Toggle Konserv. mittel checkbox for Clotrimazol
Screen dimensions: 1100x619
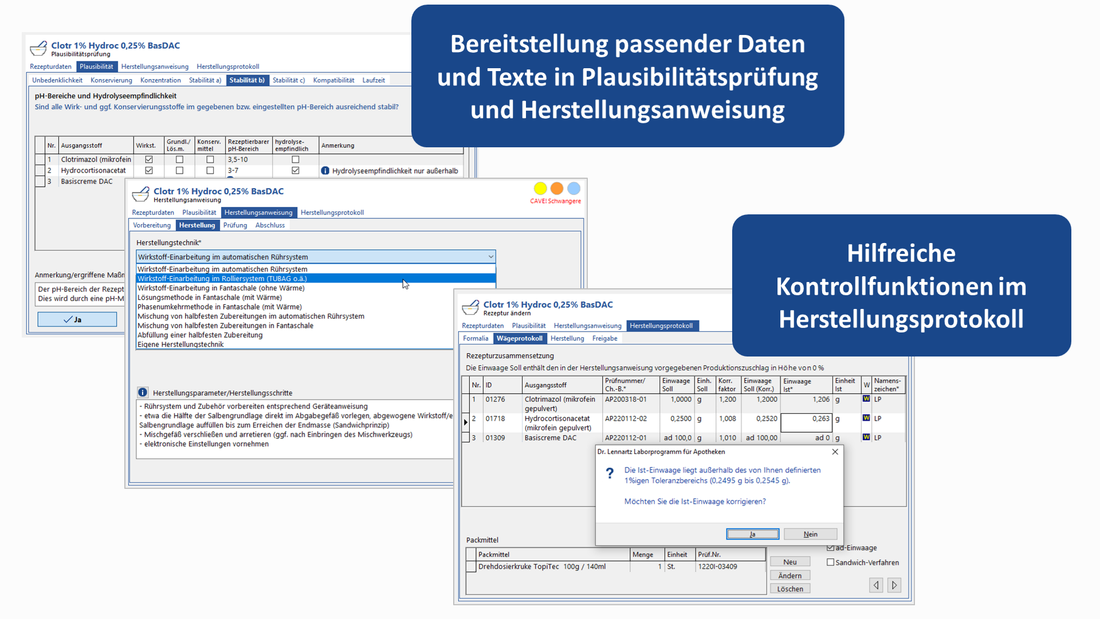(x=210, y=159)
